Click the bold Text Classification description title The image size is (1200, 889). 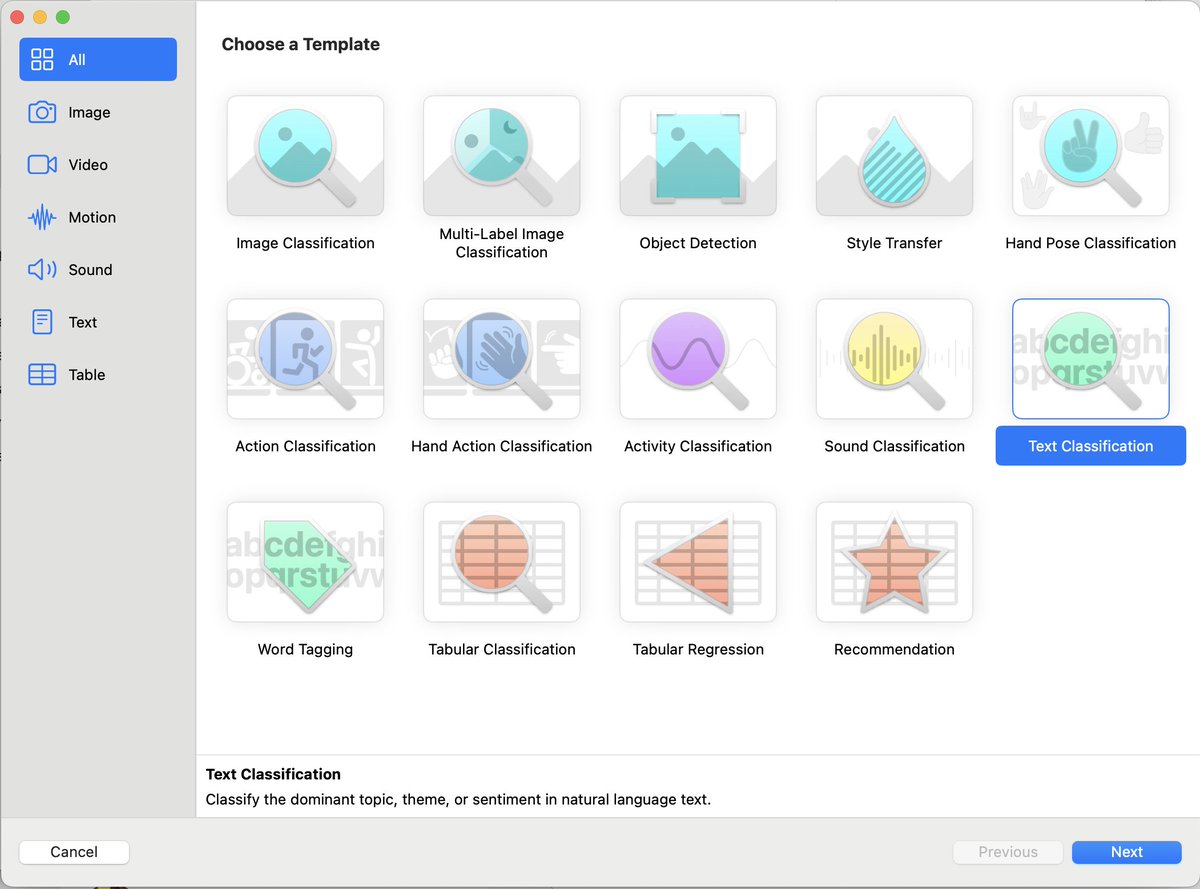273,774
